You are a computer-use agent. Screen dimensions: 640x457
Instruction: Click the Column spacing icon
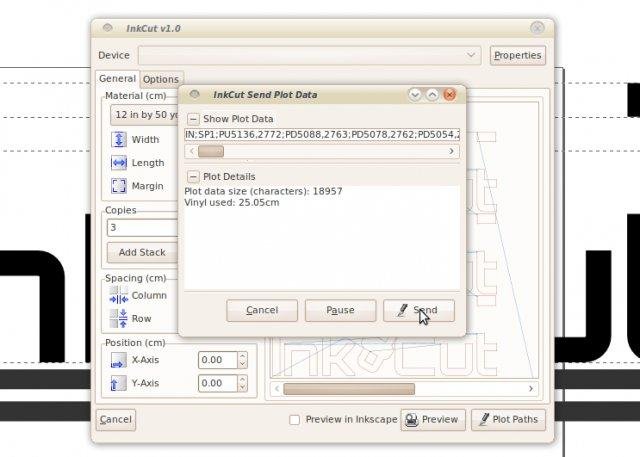click(x=119, y=295)
